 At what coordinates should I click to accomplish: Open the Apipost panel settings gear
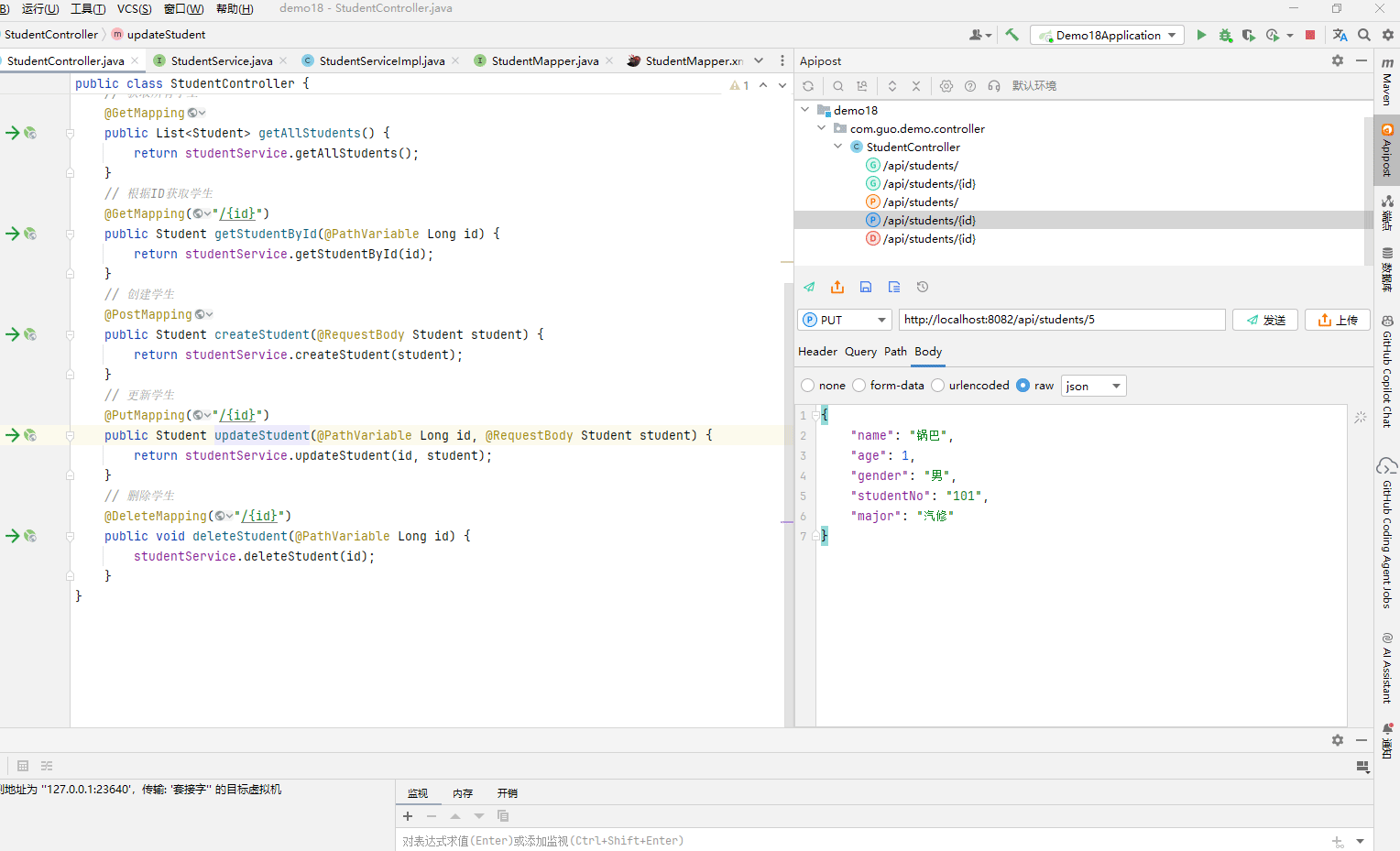pos(1338,60)
